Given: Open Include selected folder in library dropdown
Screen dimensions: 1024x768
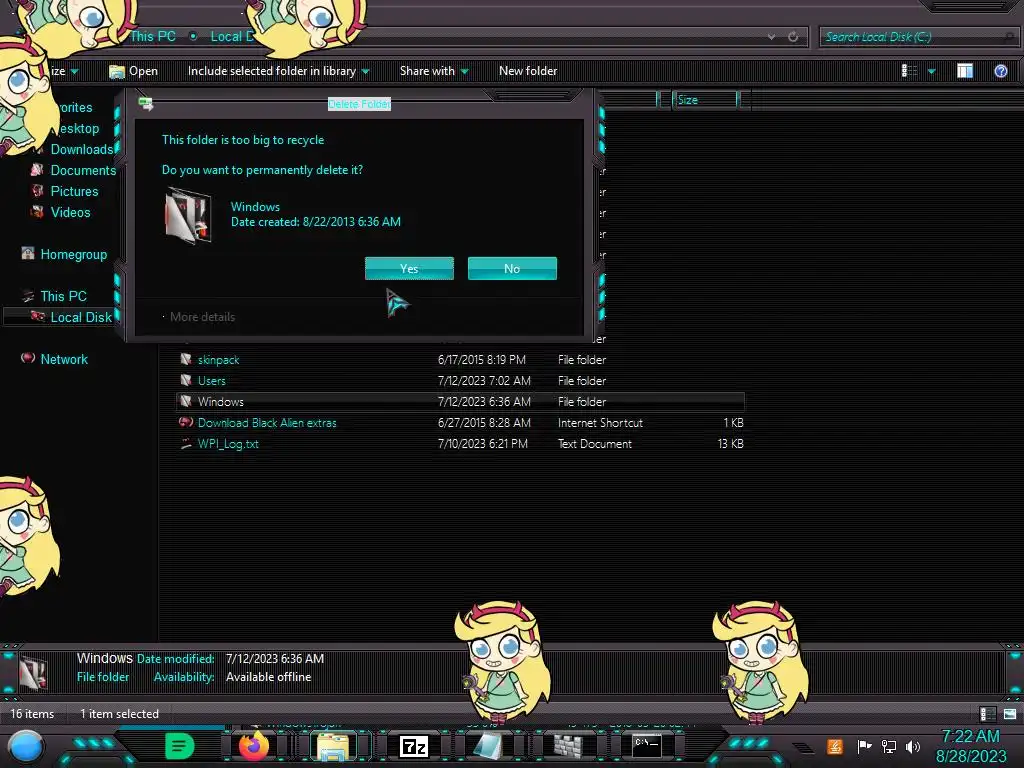Looking at the screenshot, I should (x=278, y=71).
